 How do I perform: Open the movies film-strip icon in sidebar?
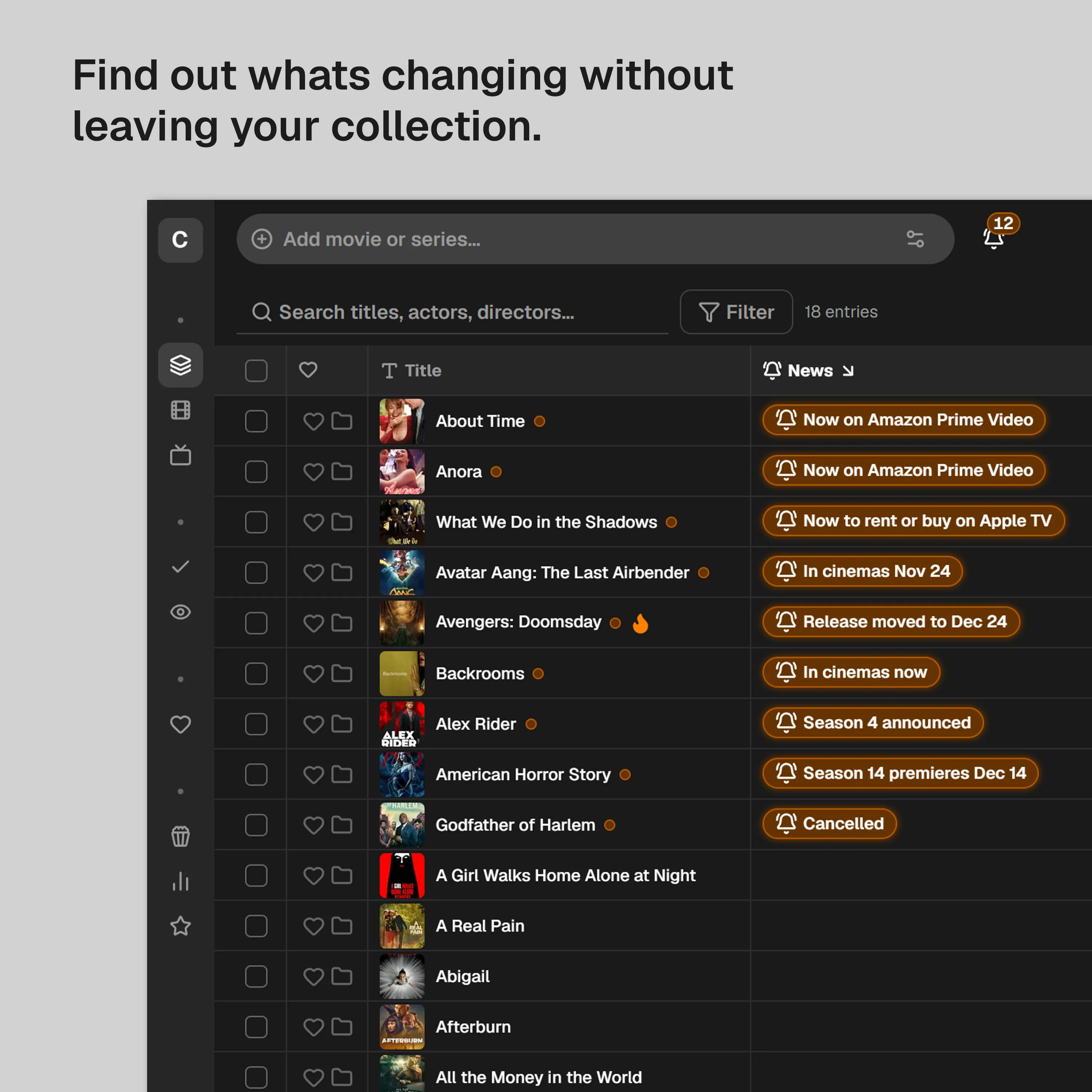(180, 410)
